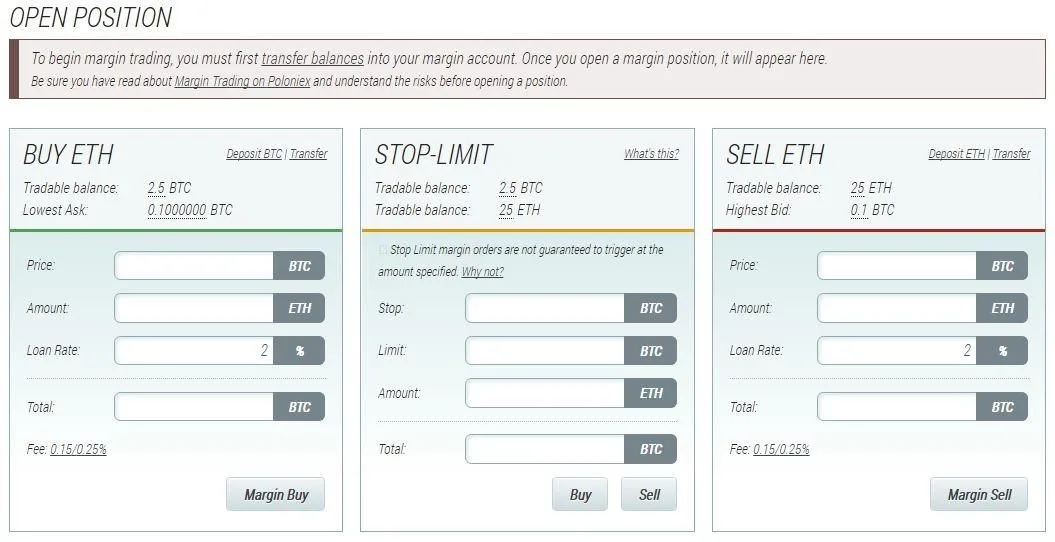Click the Lowest Ask 0.1000000 value
Viewport: 1055px width, 542px height.
coord(177,210)
